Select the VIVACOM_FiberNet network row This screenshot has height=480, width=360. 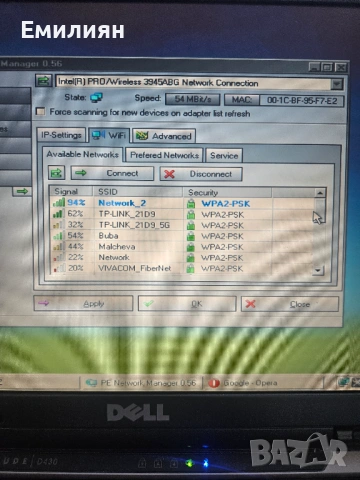182,268
